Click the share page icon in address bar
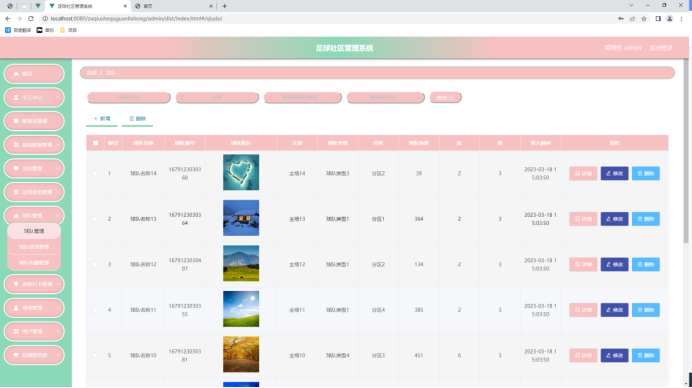692x388 pixels. pyautogui.click(x=632, y=19)
